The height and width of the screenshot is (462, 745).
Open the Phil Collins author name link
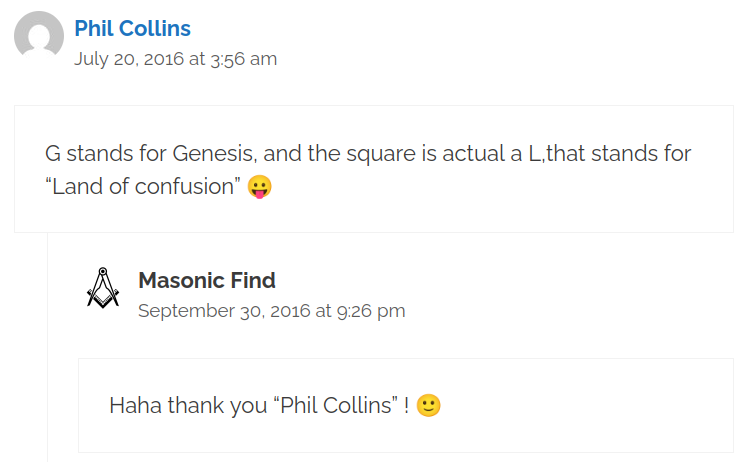pos(133,29)
